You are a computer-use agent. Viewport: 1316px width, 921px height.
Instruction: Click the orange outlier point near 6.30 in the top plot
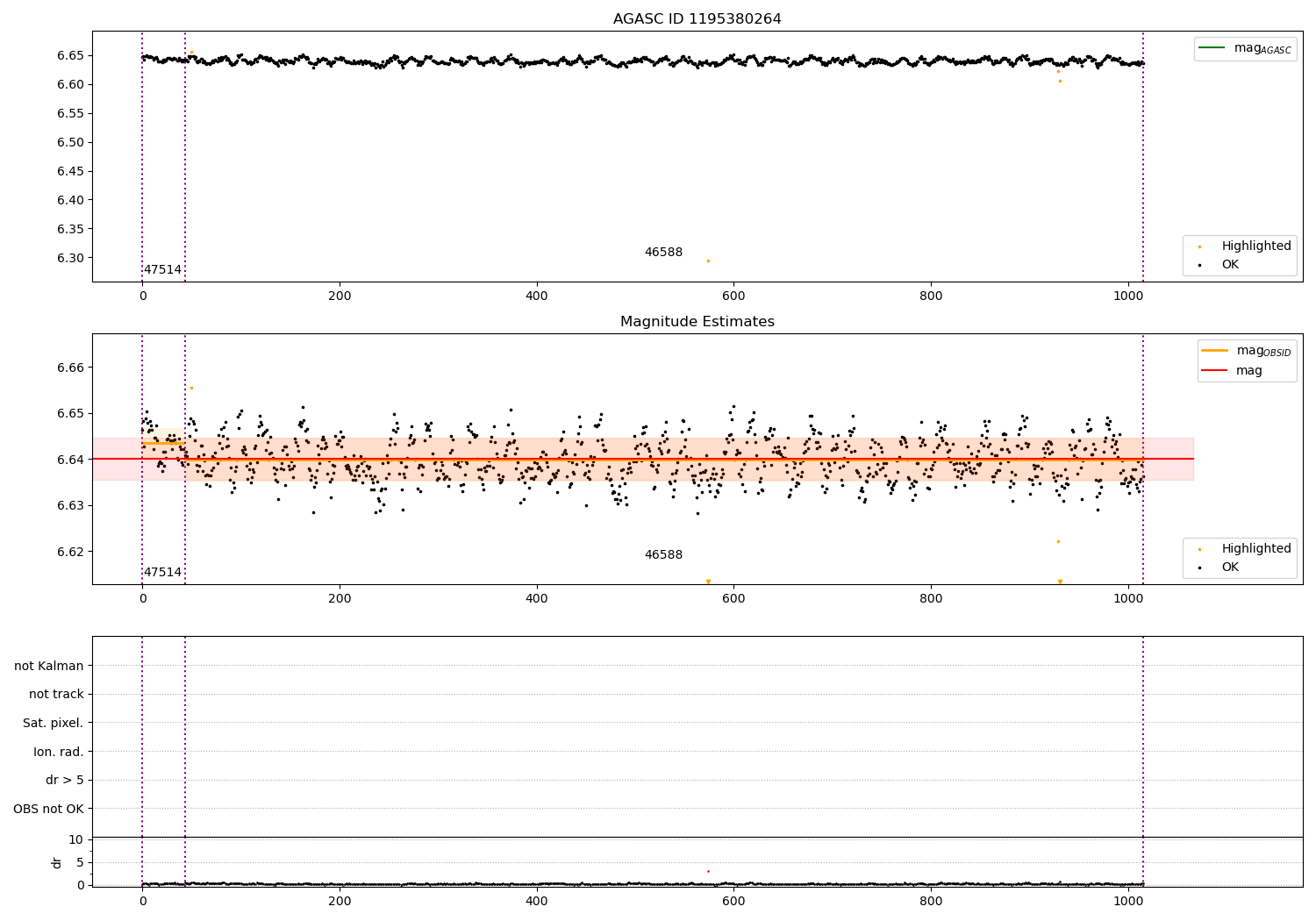(708, 261)
